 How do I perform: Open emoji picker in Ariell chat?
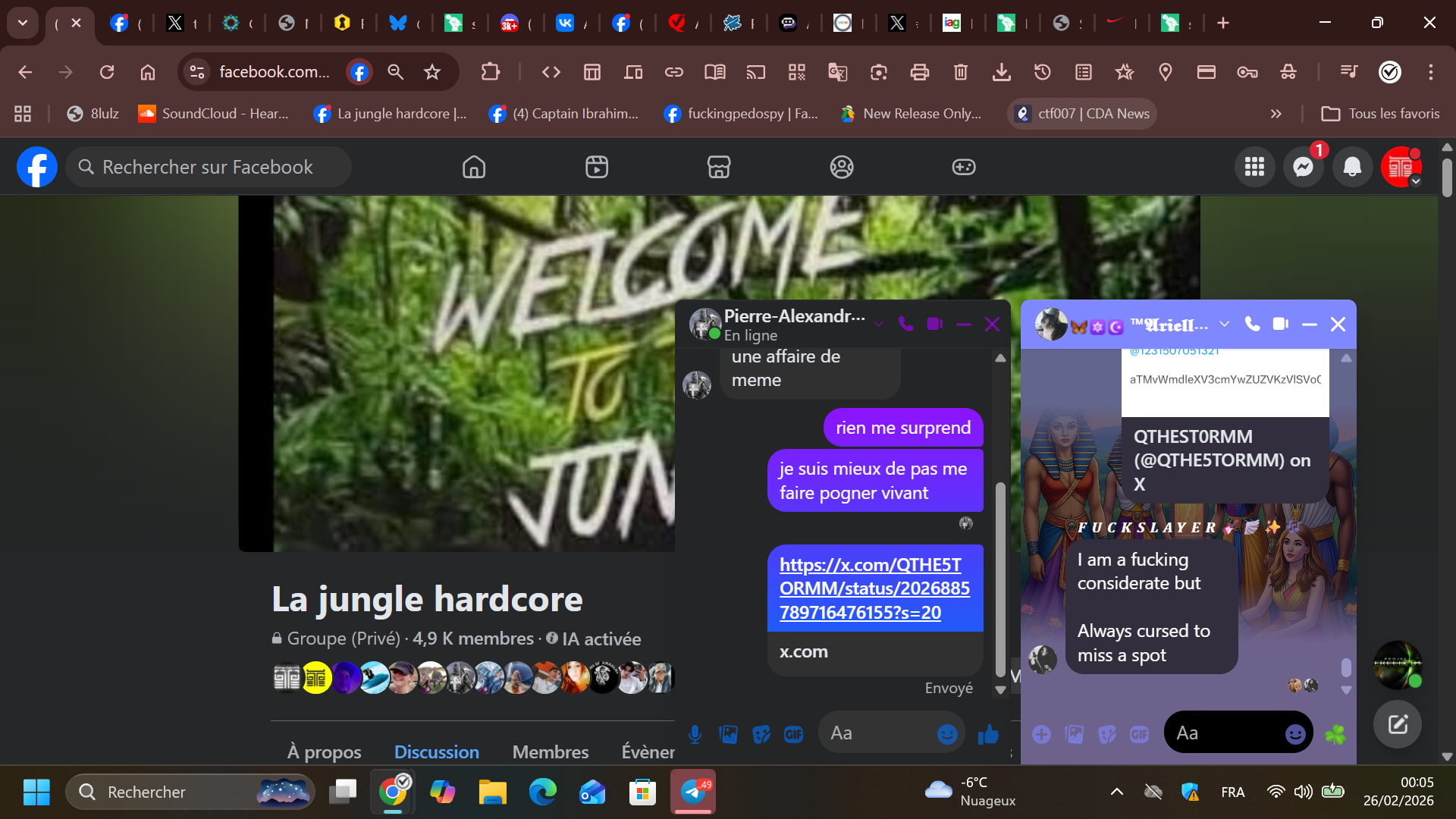[1295, 734]
